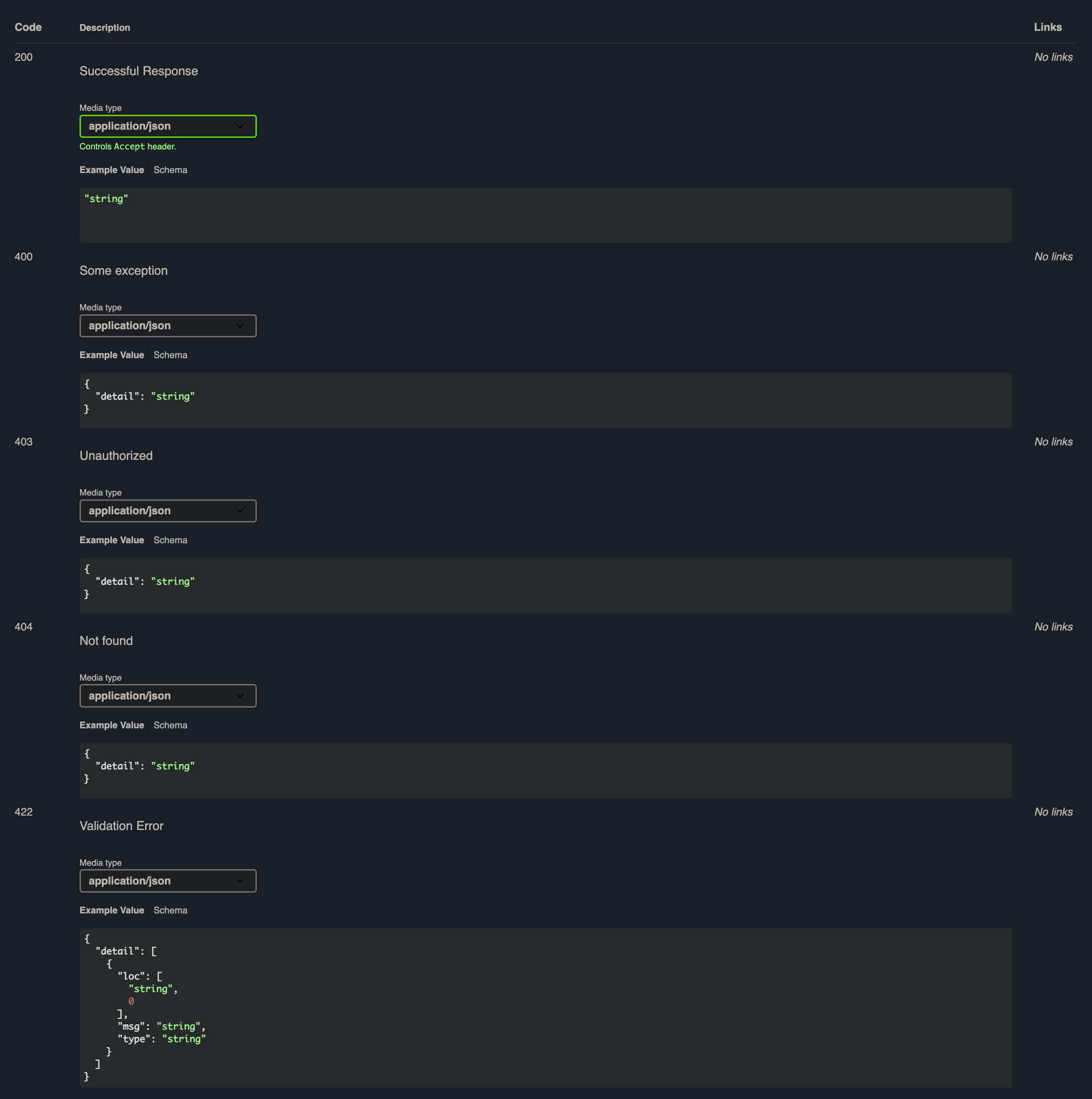Click the Successful Response description
The image size is (1092, 1099).
click(x=139, y=71)
